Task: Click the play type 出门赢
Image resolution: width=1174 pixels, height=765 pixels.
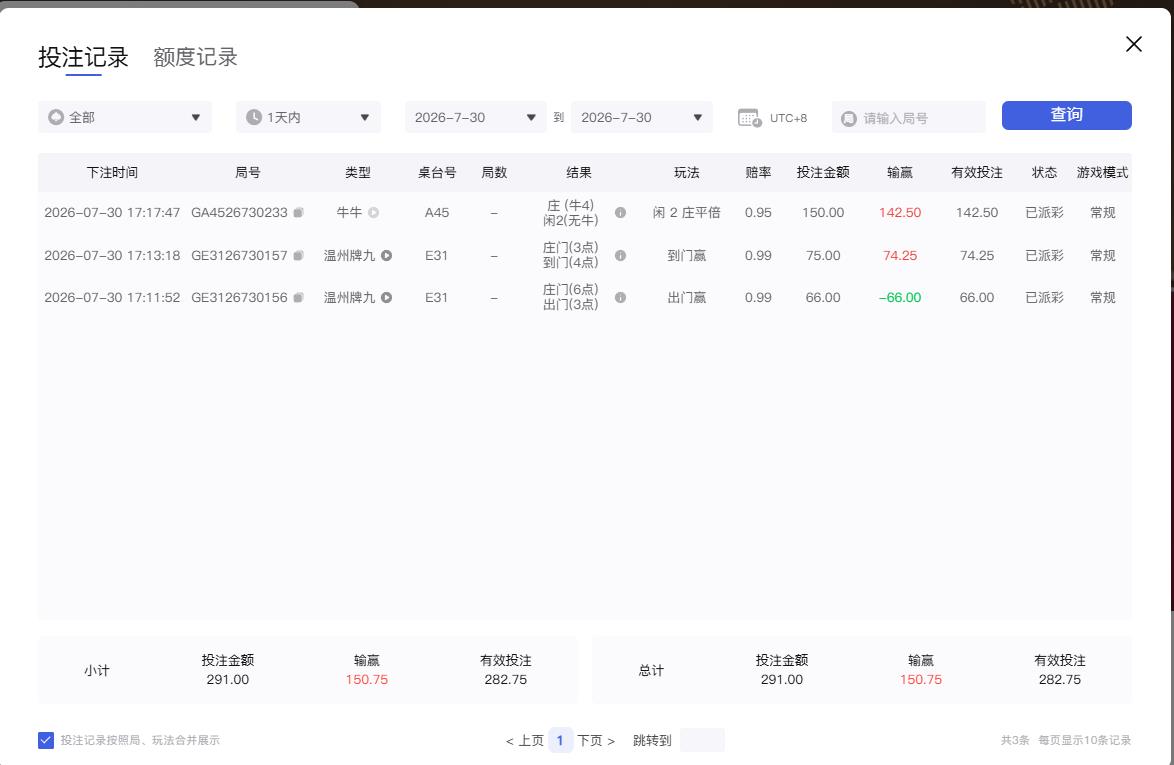Action: [687, 297]
